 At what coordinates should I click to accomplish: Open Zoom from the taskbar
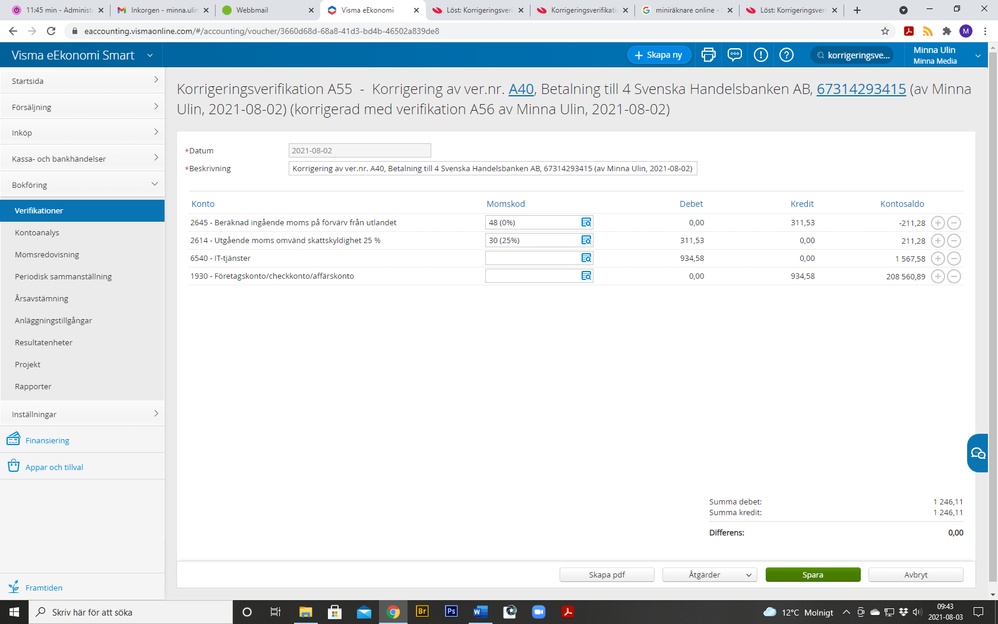point(538,611)
